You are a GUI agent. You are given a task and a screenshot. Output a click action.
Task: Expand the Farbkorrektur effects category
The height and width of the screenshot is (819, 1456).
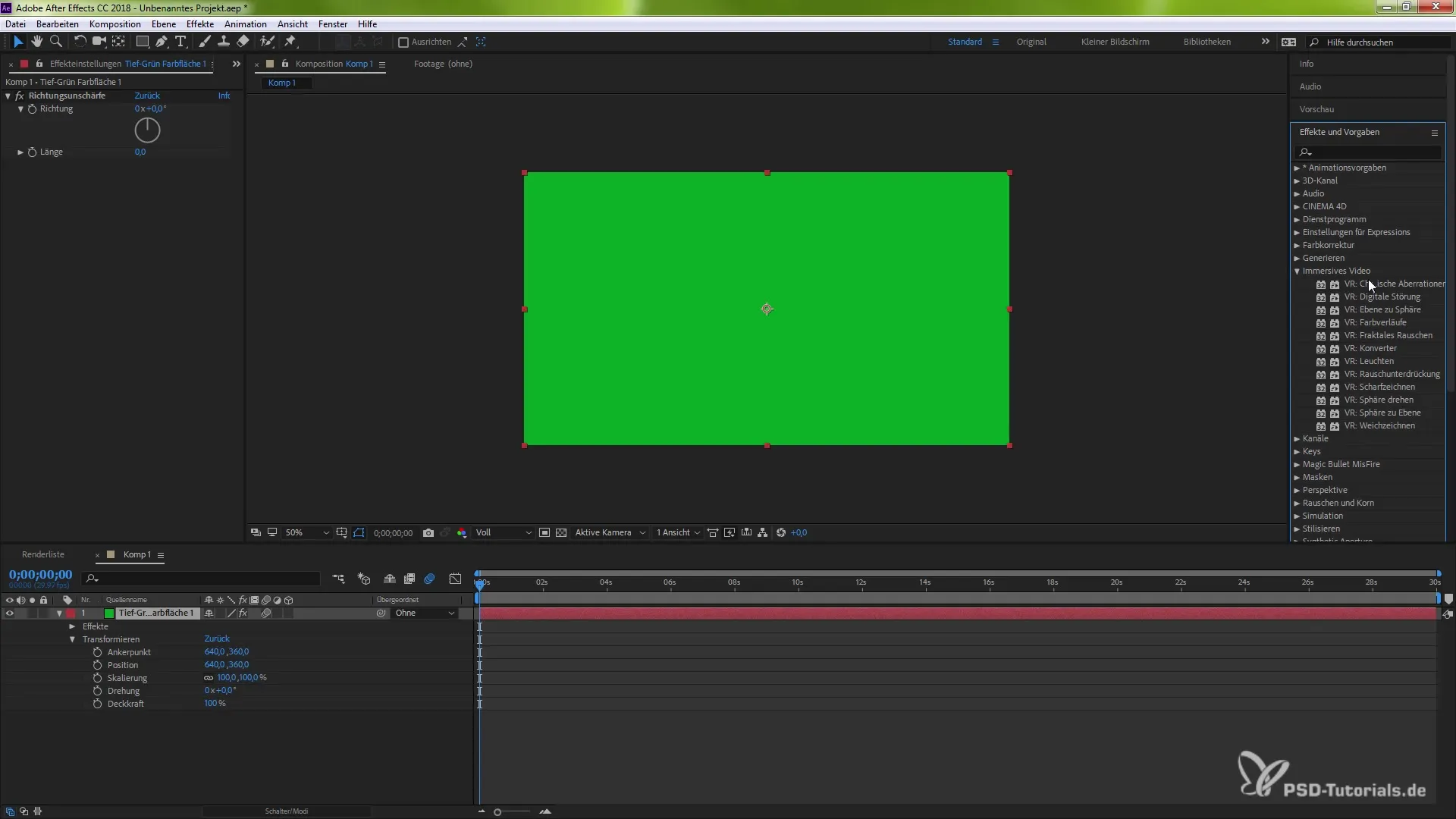(x=1297, y=246)
